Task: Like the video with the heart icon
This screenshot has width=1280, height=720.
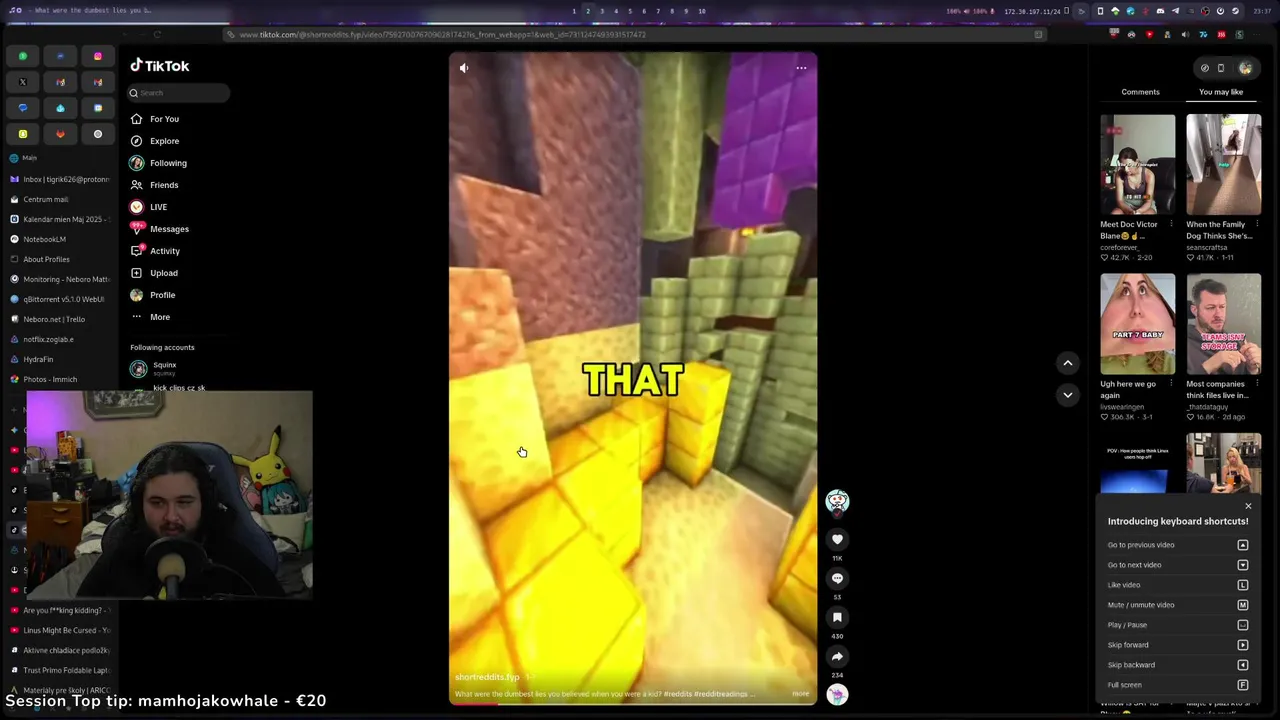Action: click(837, 539)
